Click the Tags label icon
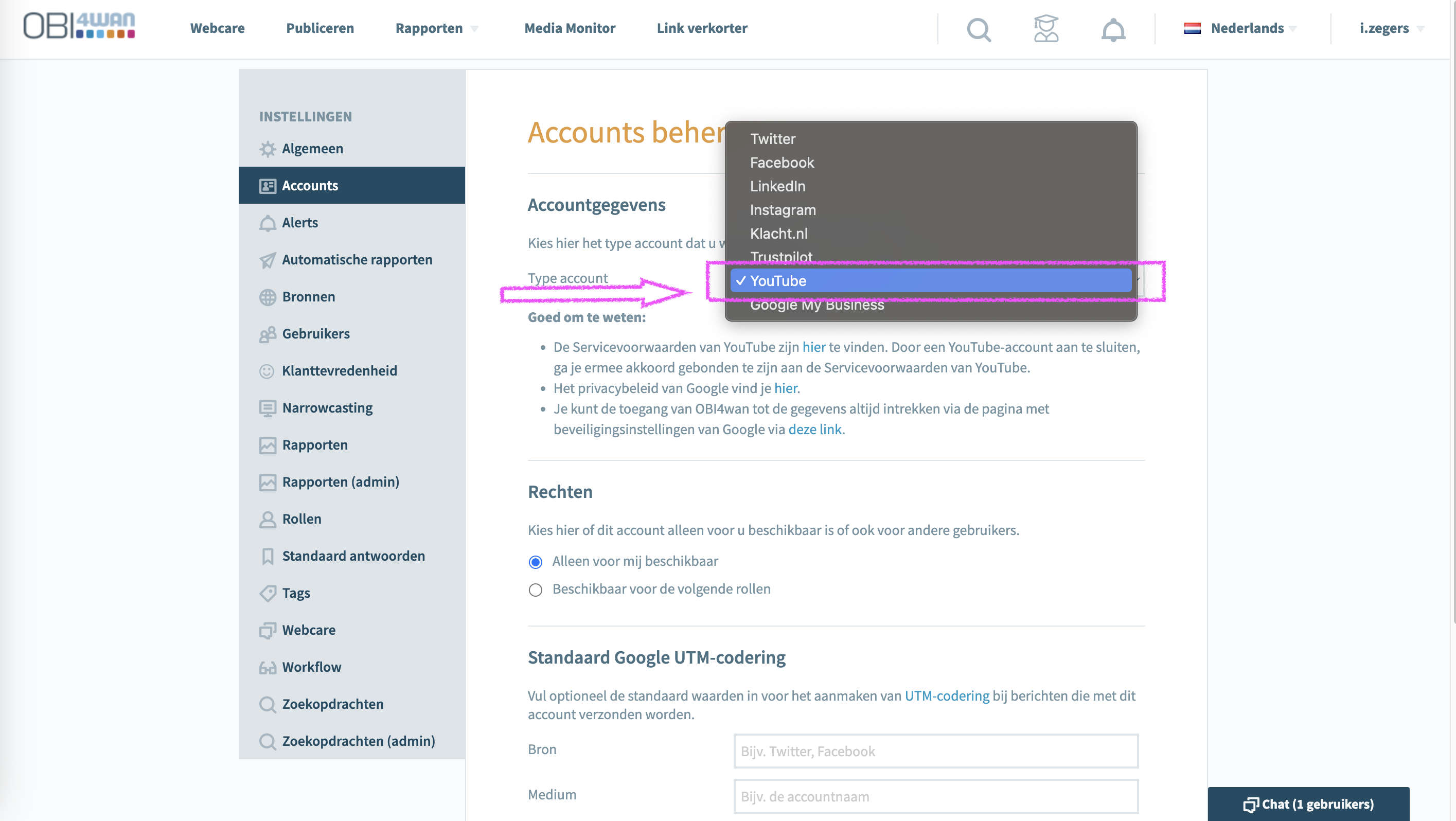 point(268,593)
